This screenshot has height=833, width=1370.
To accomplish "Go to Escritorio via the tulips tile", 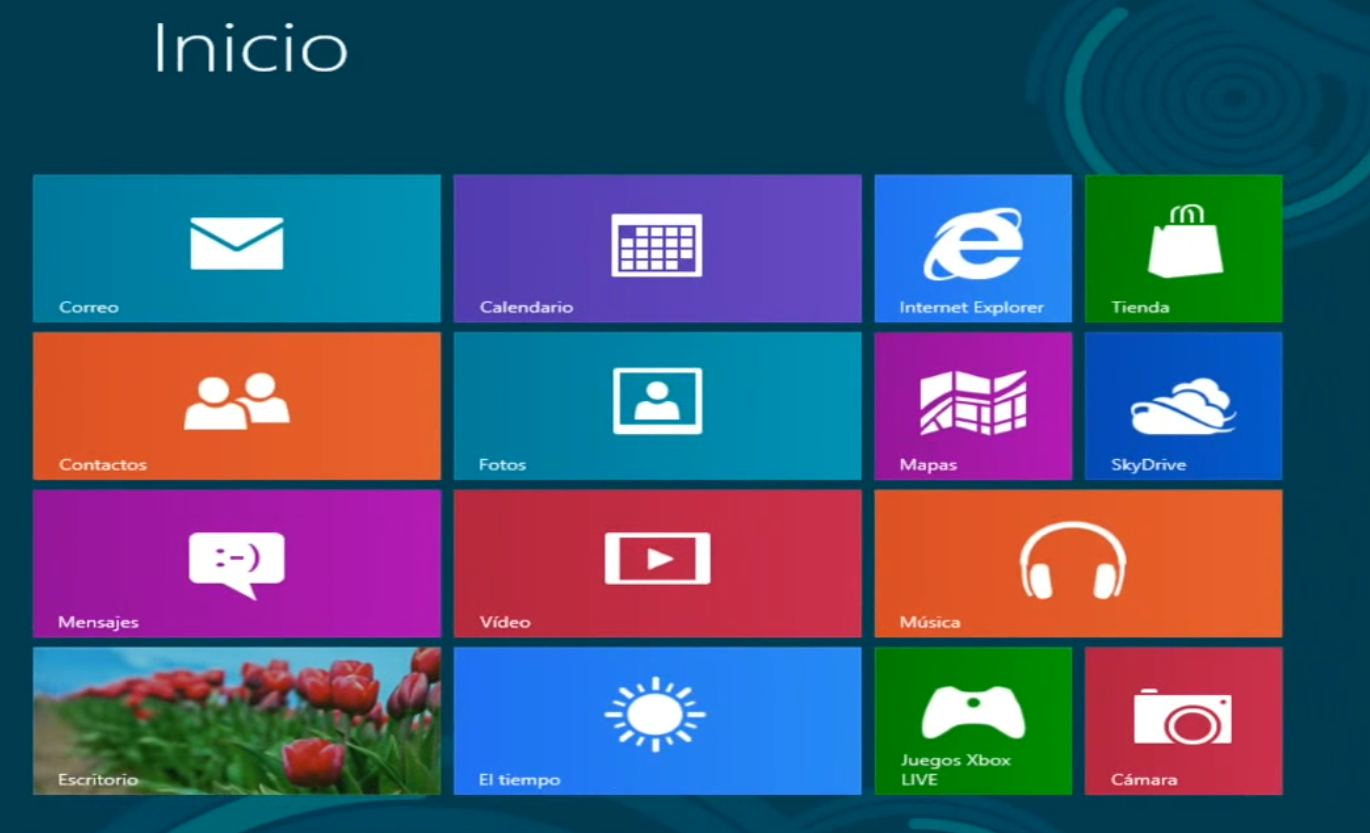I will point(237,721).
